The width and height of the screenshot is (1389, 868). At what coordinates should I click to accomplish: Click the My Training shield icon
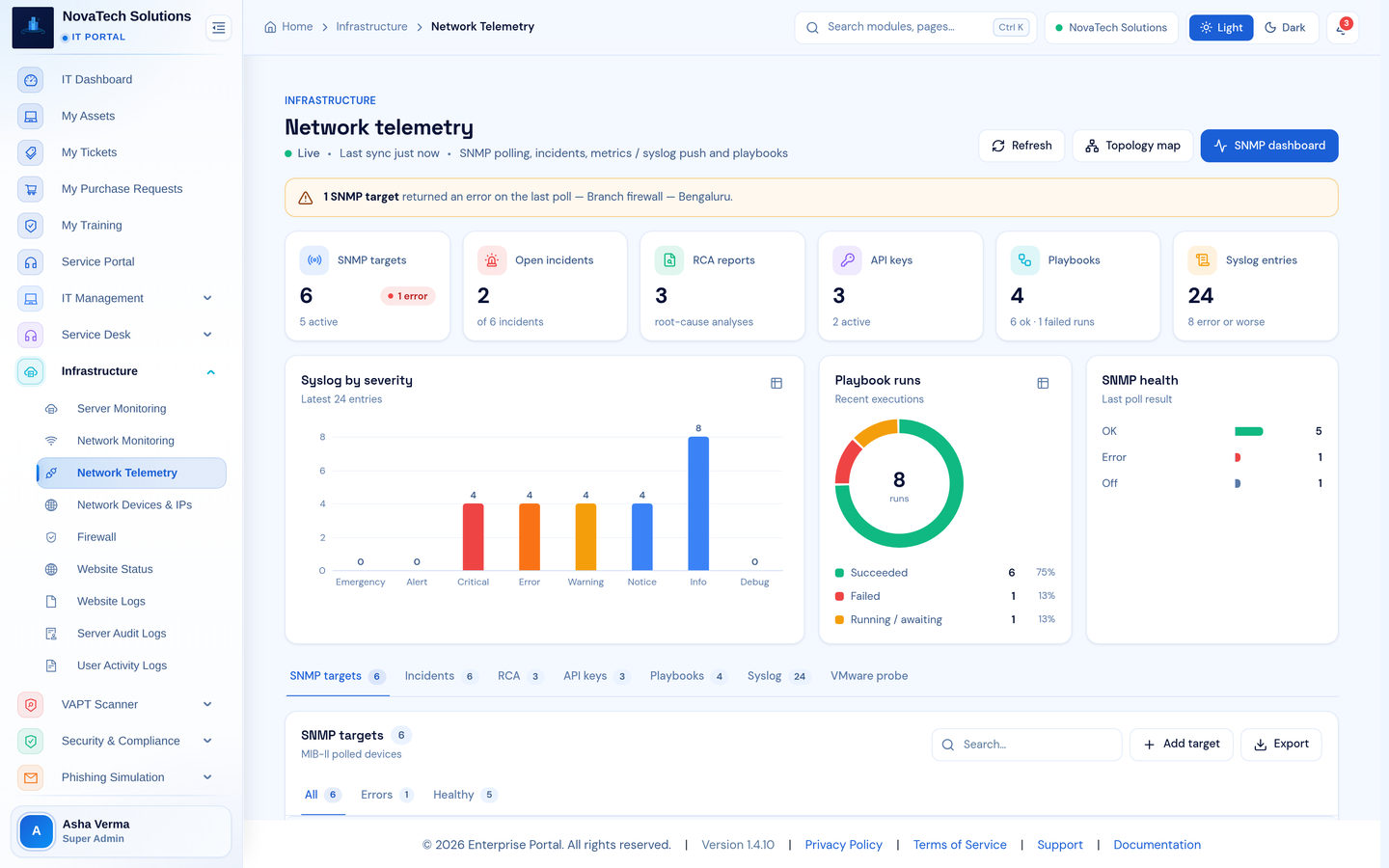click(31, 226)
